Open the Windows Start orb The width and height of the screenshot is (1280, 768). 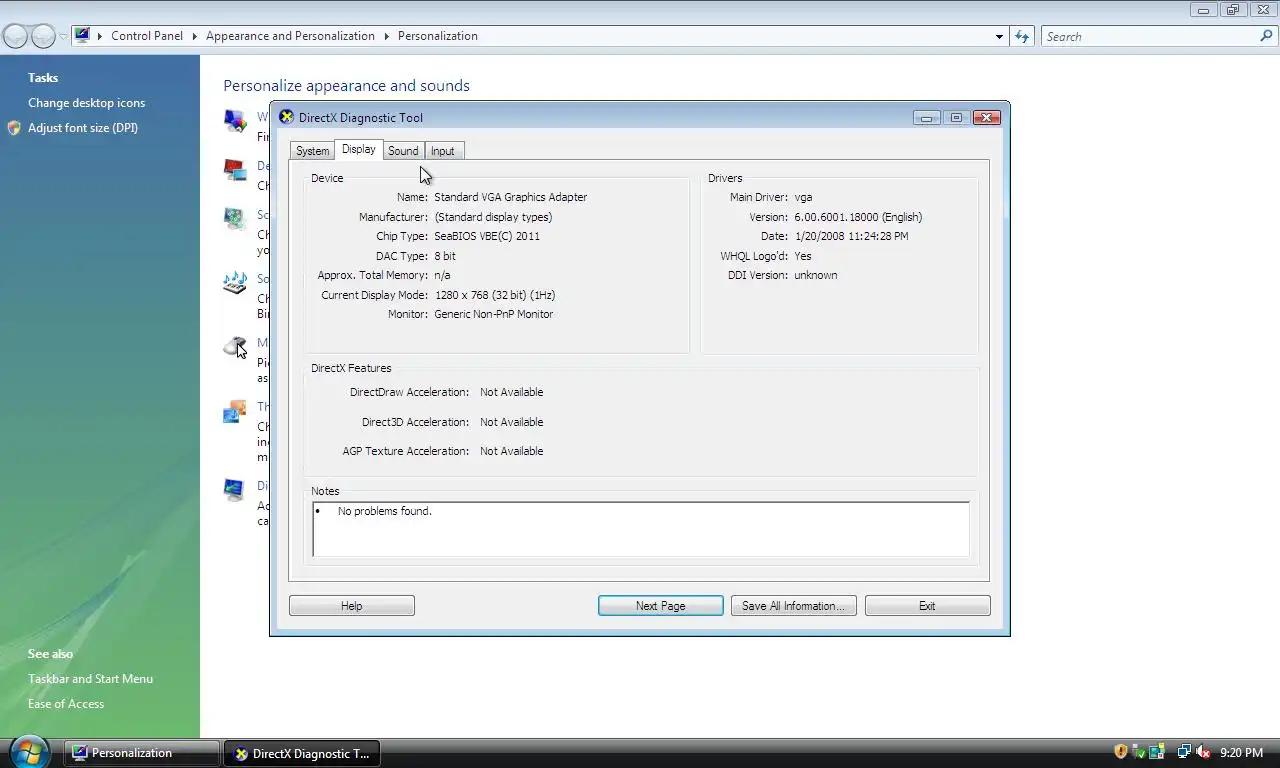(28, 750)
